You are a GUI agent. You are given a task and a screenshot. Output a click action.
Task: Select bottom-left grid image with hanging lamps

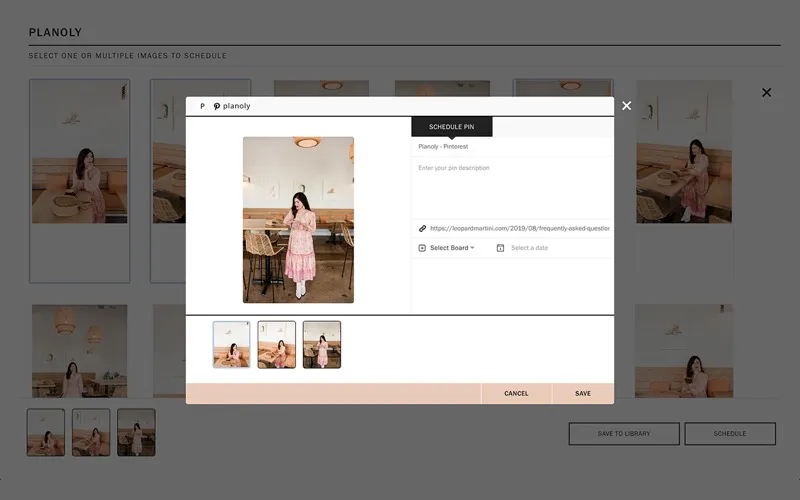point(80,351)
